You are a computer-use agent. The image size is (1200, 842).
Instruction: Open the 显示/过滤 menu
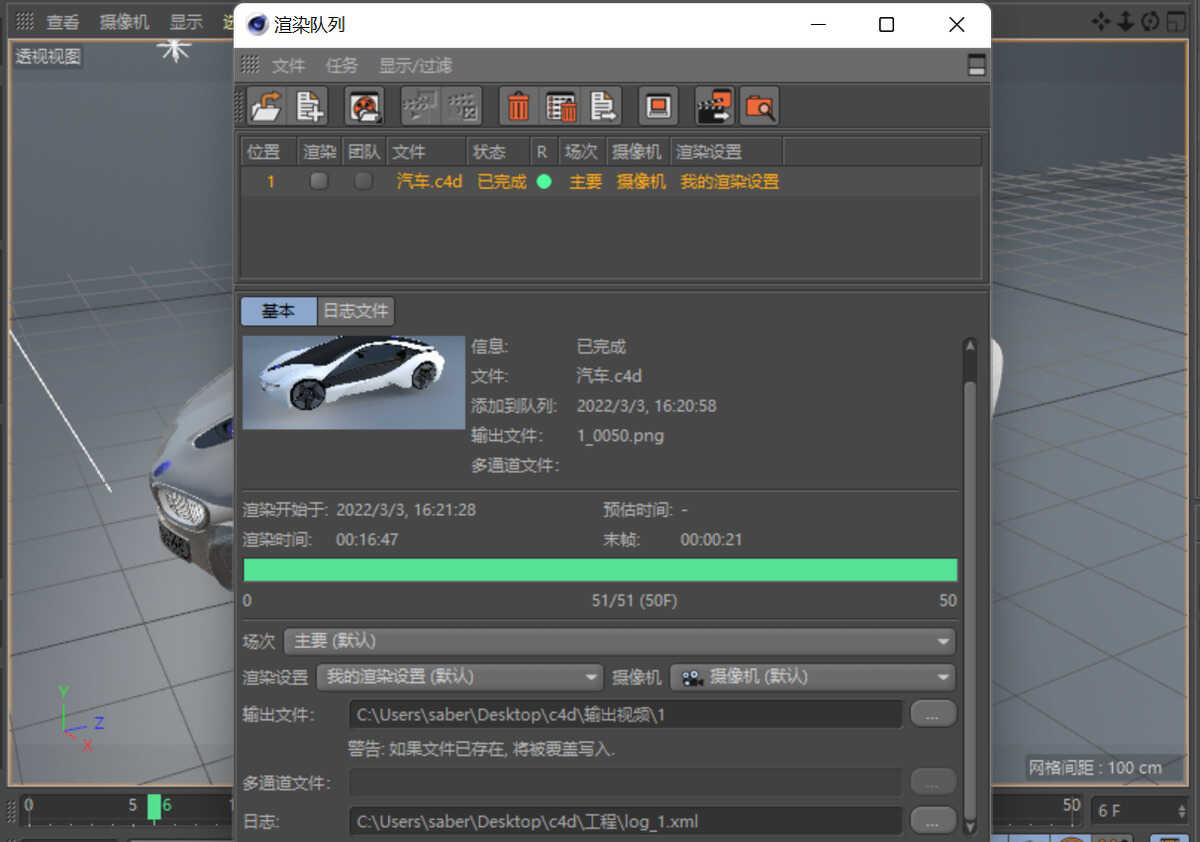coord(415,66)
